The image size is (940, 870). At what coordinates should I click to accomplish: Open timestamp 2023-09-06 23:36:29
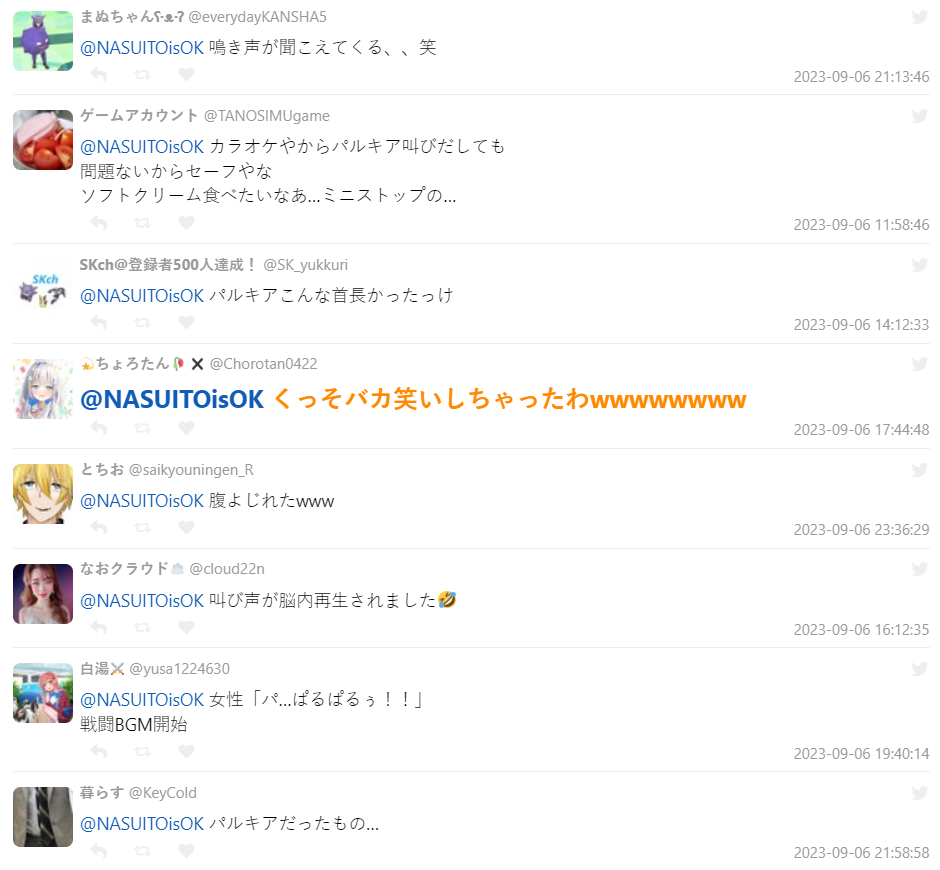pos(861,530)
